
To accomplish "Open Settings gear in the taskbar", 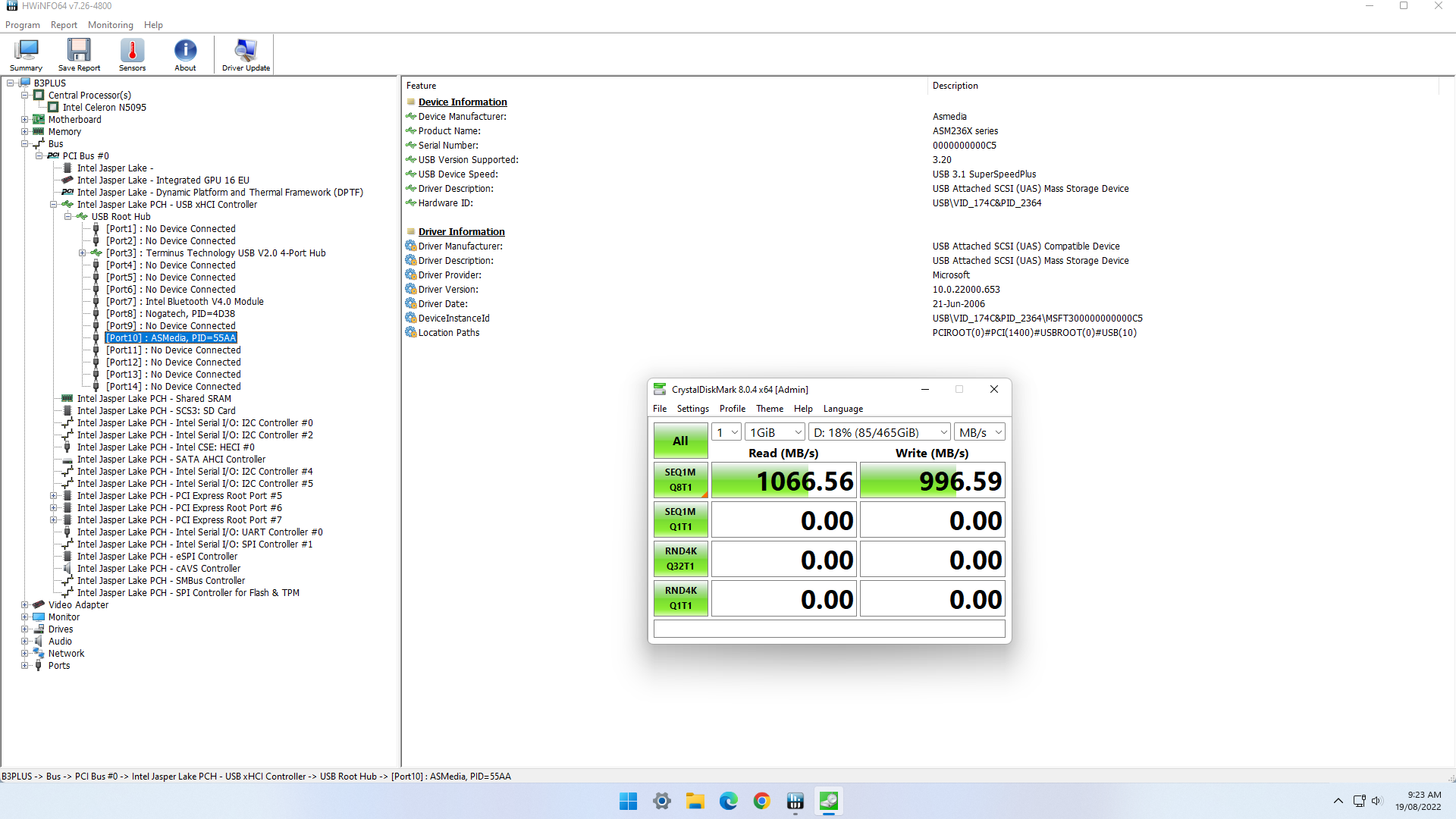I will pos(662,801).
